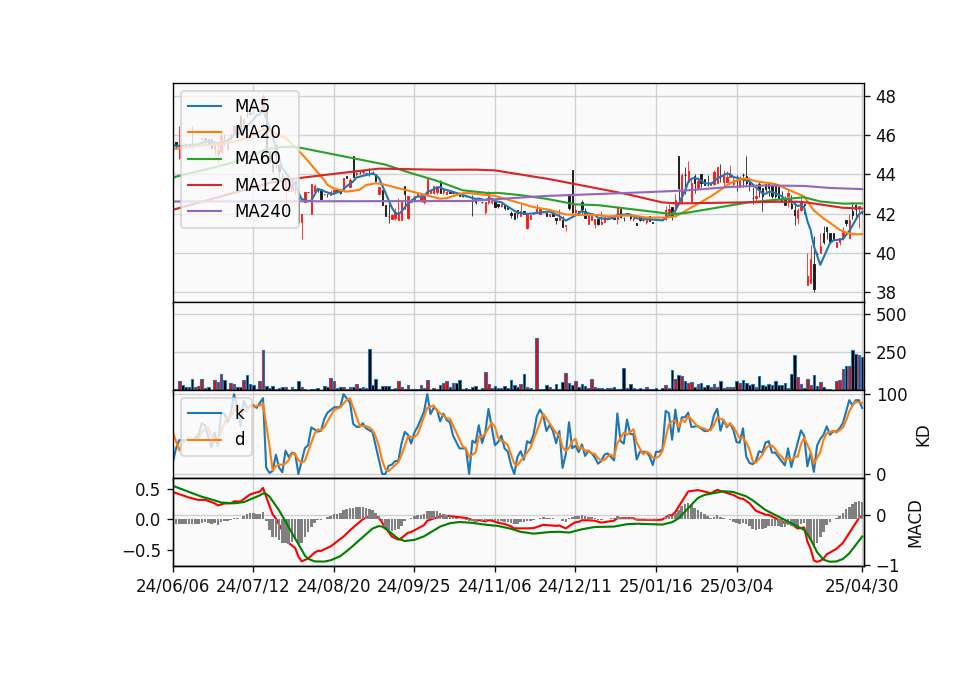Image resolution: width=960 pixels, height=690 pixels.
Task: Click the blue MA5 legend line sample
Action: tap(204, 106)
